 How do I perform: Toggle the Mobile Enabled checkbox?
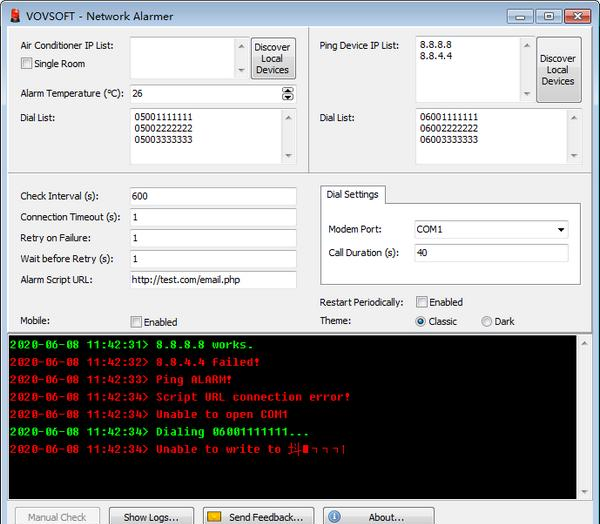click(136, 322)
